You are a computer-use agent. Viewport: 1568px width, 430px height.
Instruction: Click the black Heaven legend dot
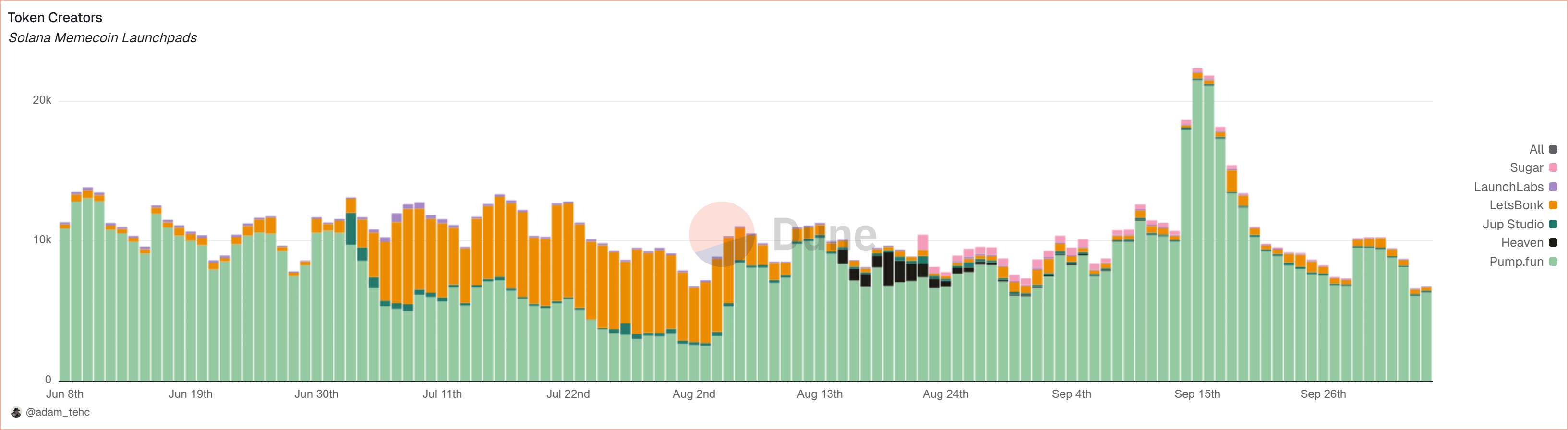pos(1553,243)
